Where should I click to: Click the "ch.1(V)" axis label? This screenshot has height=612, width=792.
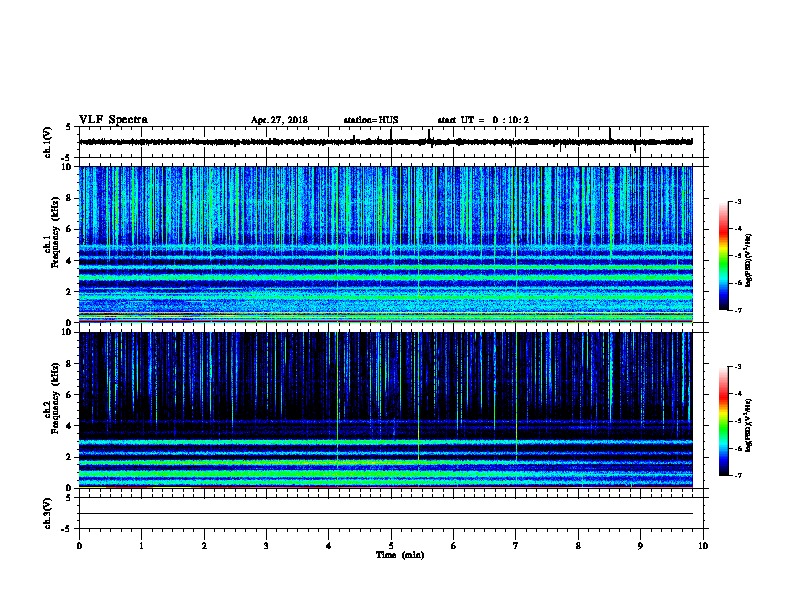pos(48,142)
